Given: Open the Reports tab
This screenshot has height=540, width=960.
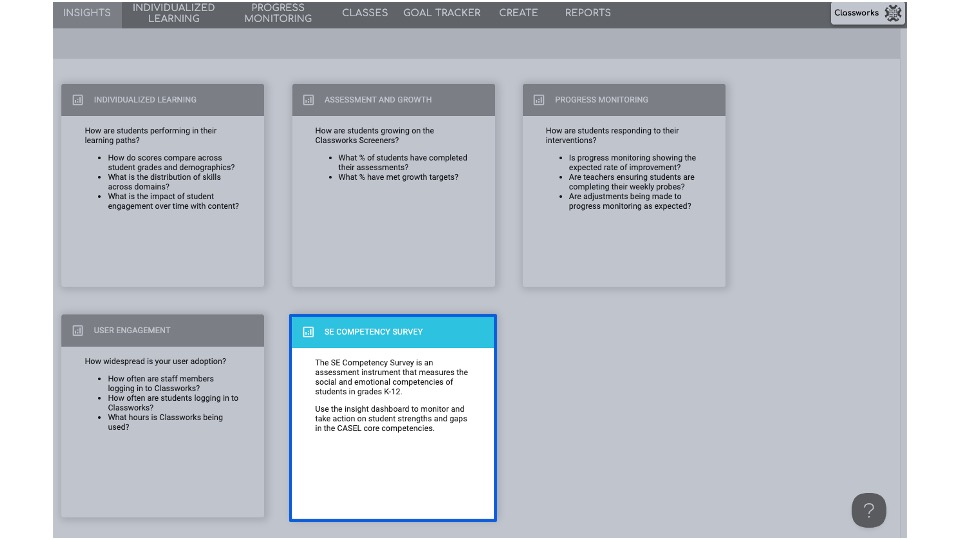Looking at the screenshot, I should (588, 13).
